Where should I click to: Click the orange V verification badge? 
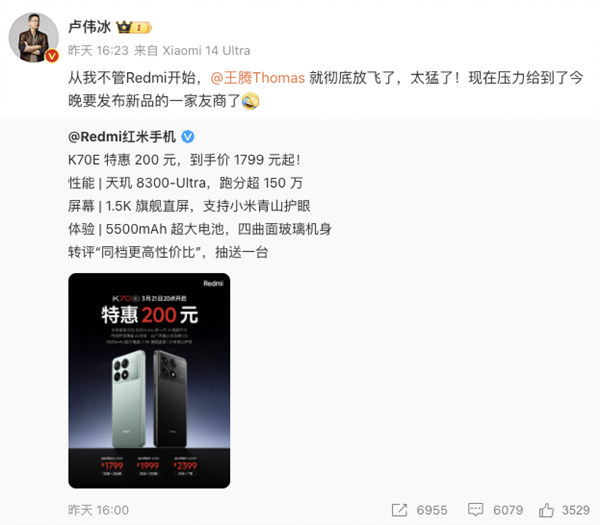(52, 56)
